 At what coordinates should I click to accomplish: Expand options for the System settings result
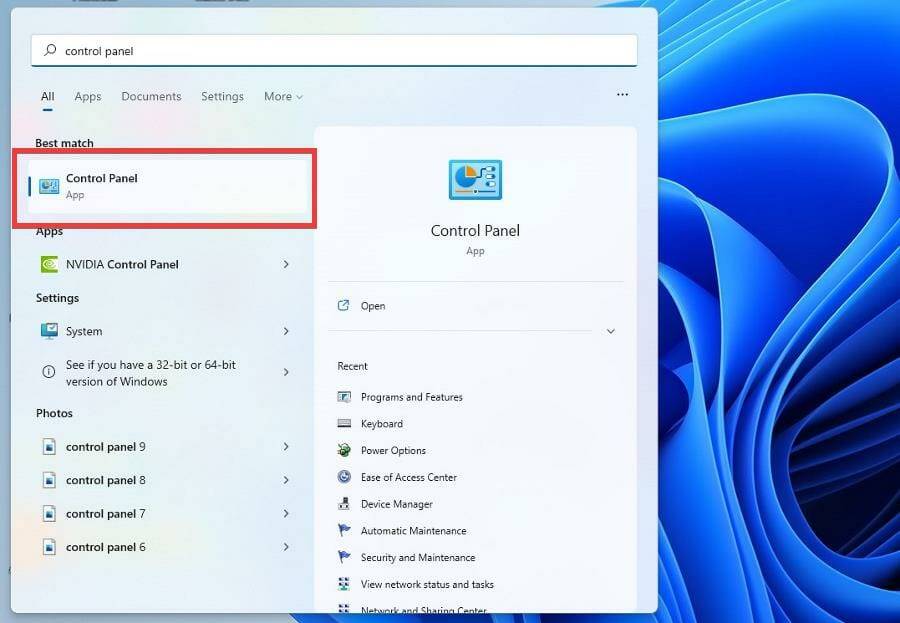(x=286, y=331)
